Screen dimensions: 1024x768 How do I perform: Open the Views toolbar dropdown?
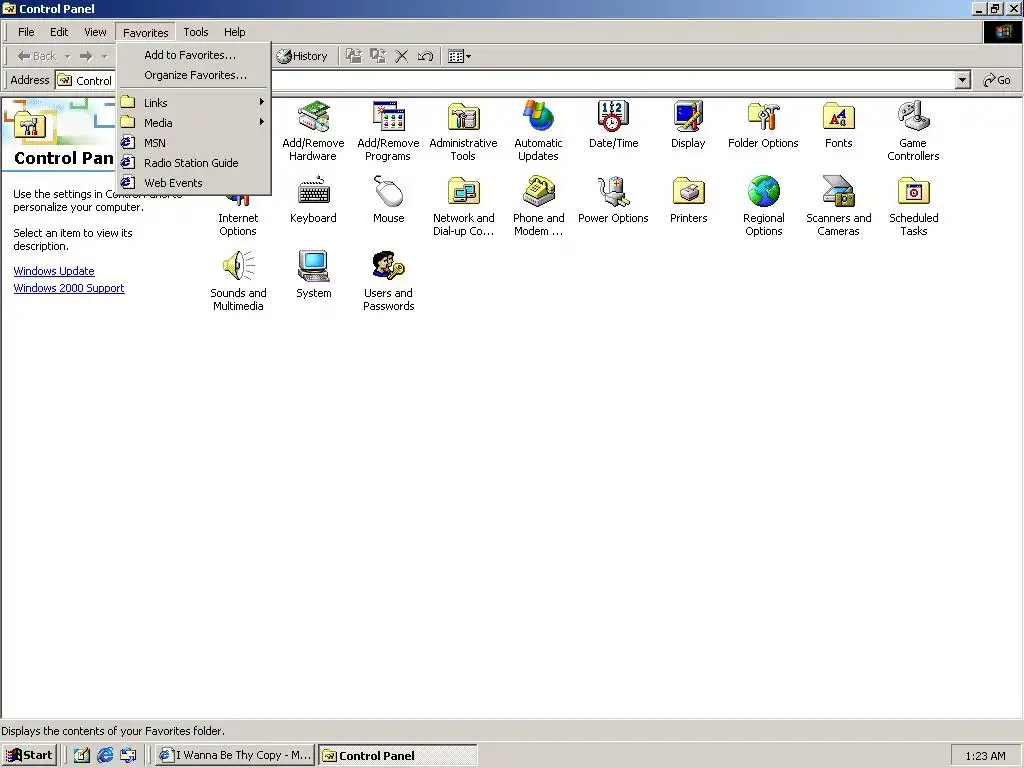coord(460,56)
